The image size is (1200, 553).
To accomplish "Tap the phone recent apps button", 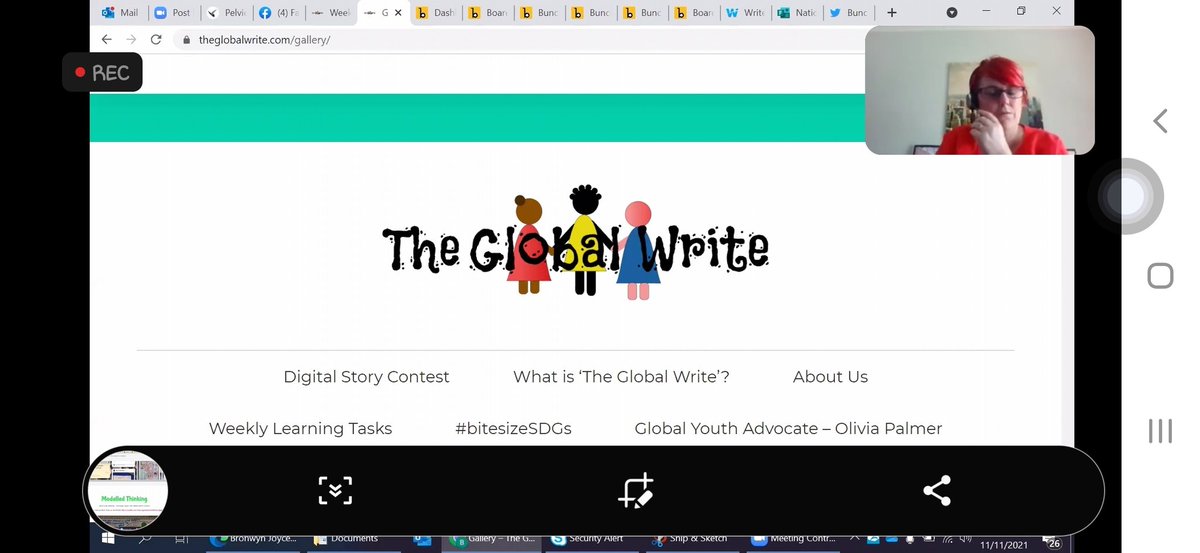I will 1160,431.
